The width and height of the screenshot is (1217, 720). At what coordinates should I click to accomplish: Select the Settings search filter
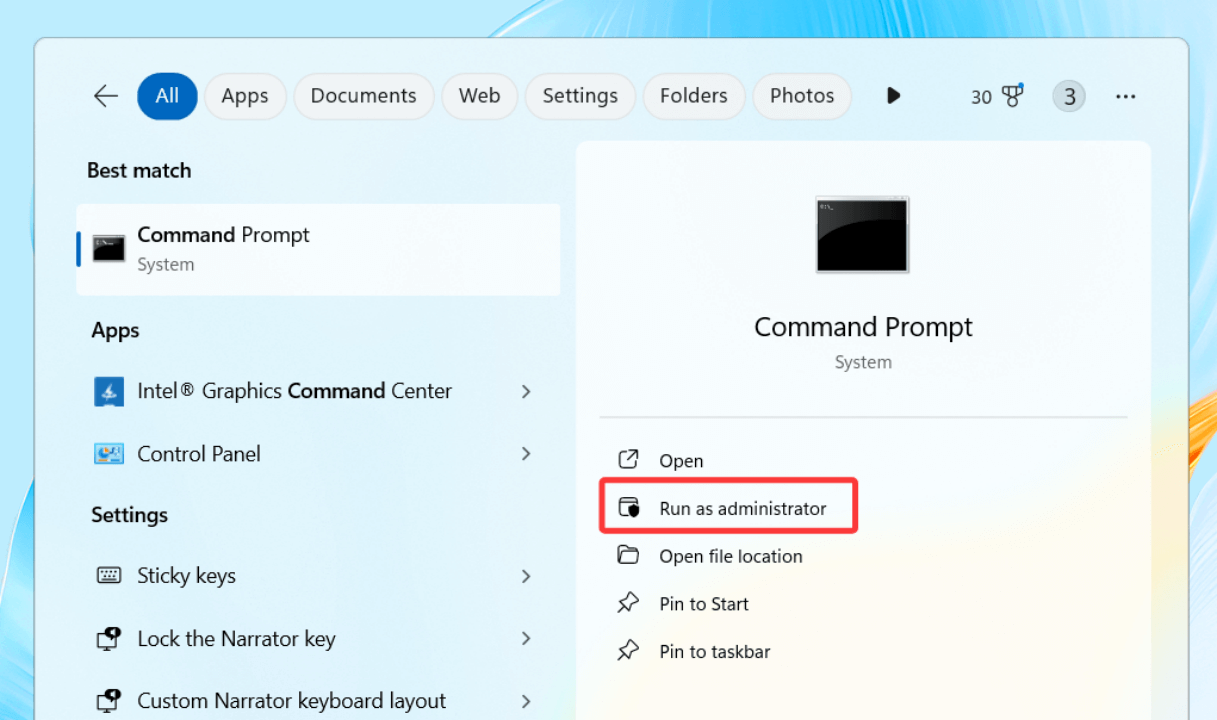coord(579,95)
